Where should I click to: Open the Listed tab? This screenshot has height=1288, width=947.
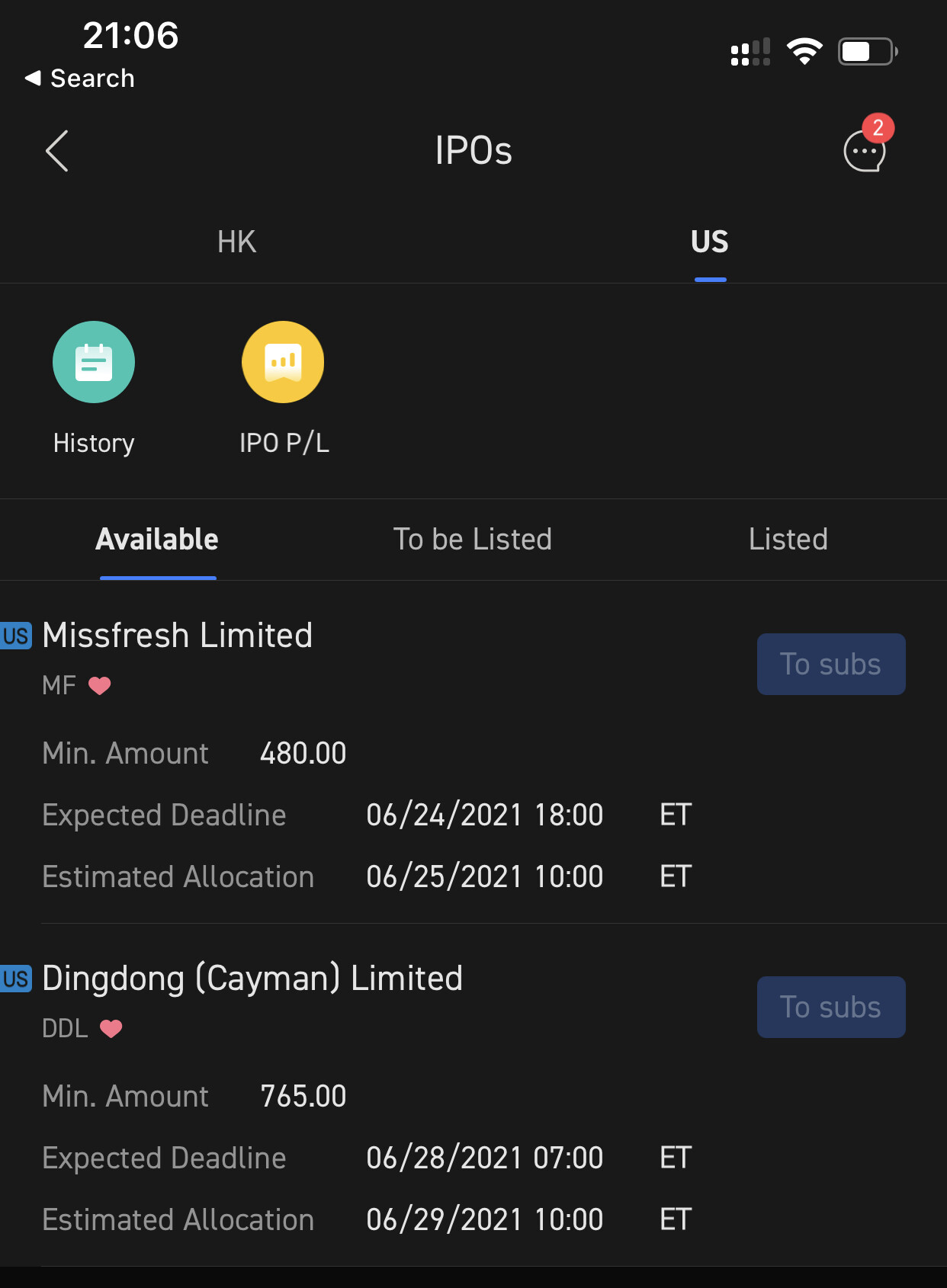pos(788,540)
